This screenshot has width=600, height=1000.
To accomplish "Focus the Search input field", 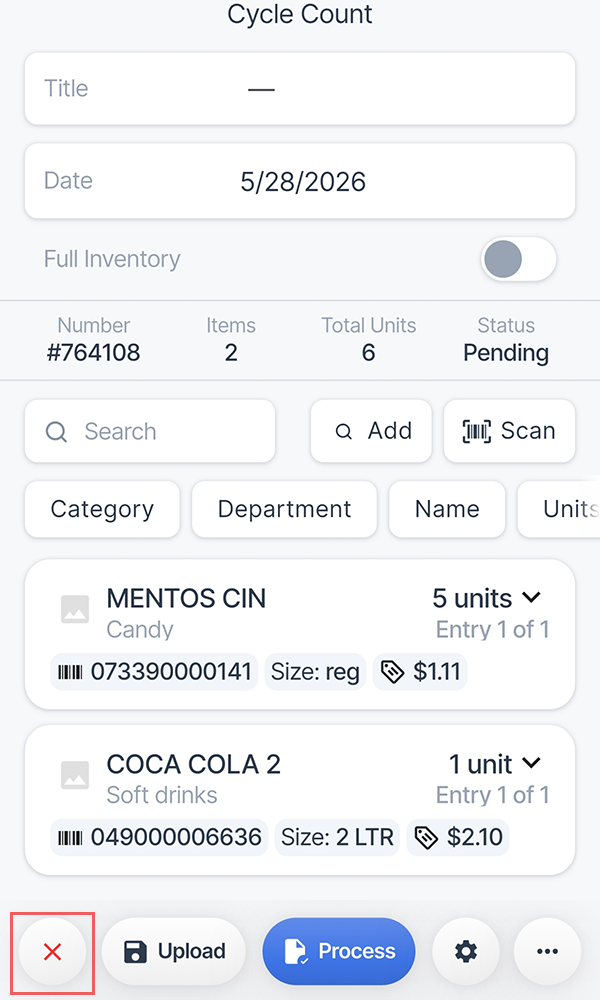I will pos(150,431).
